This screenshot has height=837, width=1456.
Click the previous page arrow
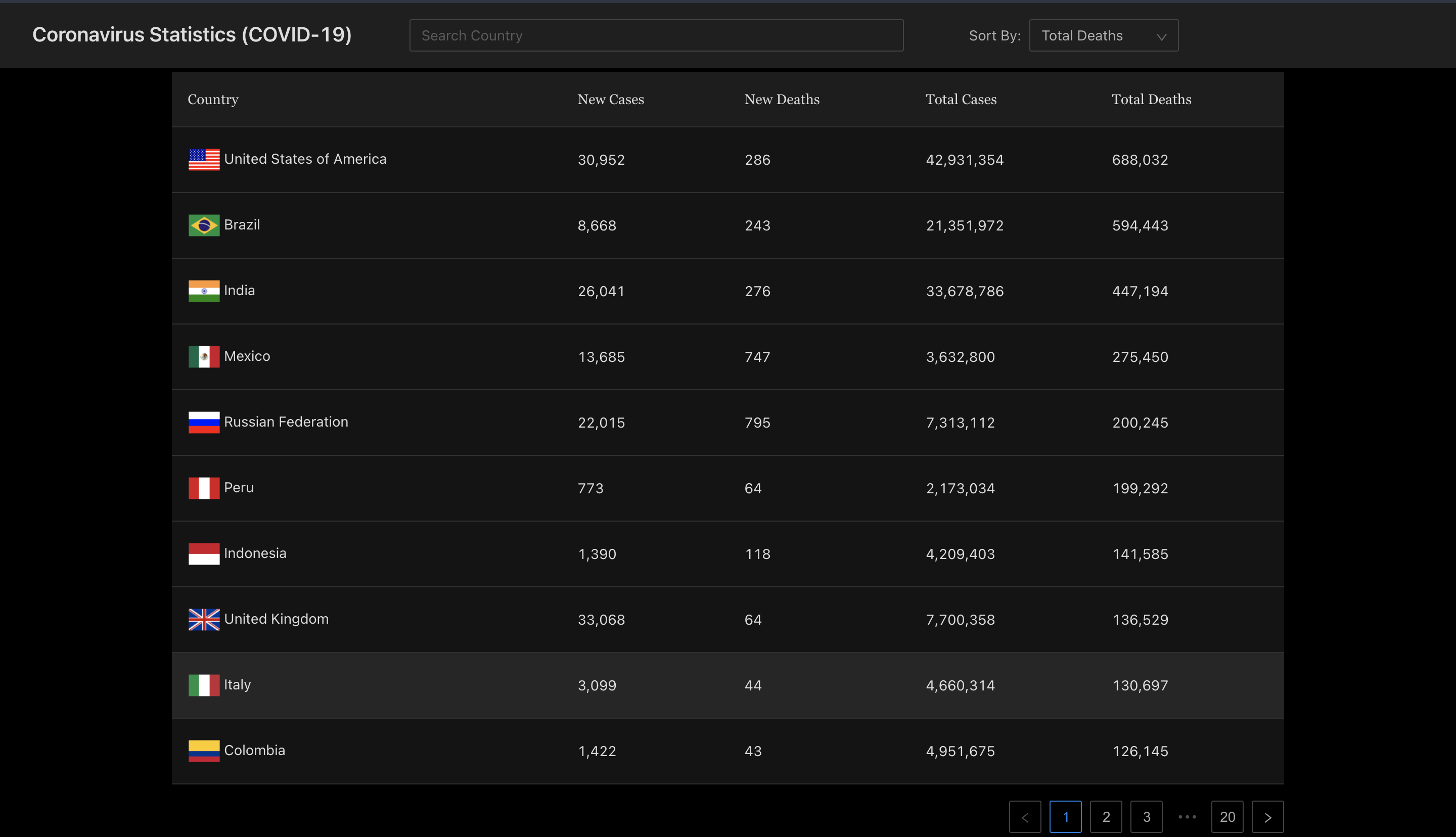pos(1025,816)
